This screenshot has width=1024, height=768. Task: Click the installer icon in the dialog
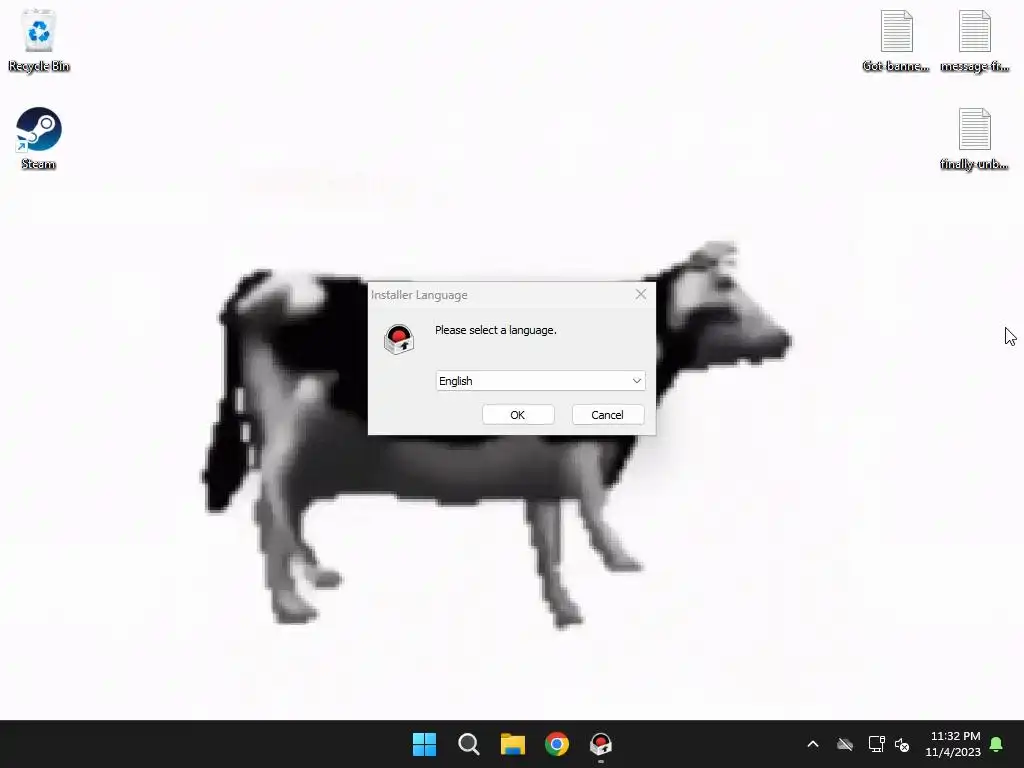(x=399, y=339)
